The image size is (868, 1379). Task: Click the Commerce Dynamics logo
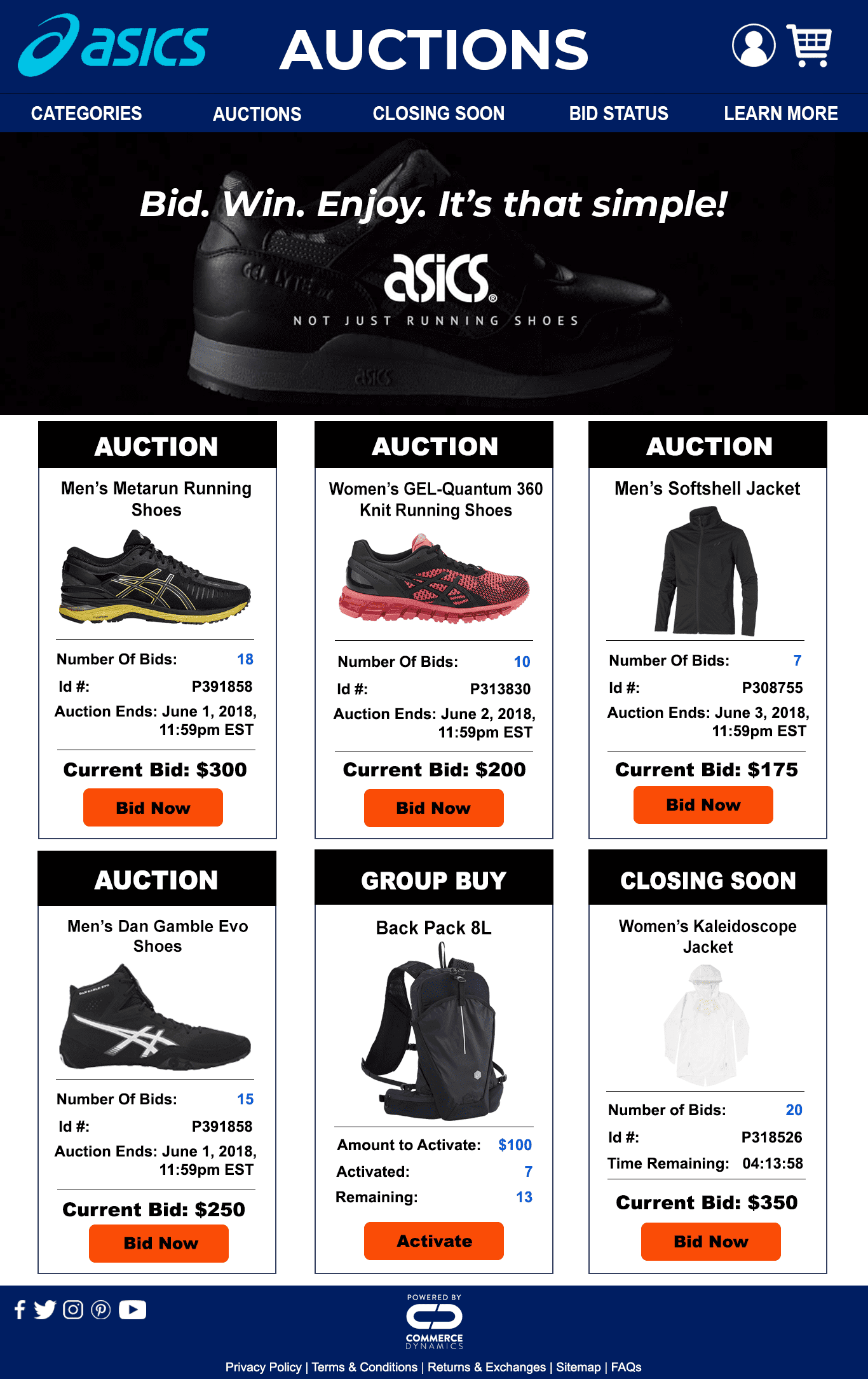point(435,1321)
